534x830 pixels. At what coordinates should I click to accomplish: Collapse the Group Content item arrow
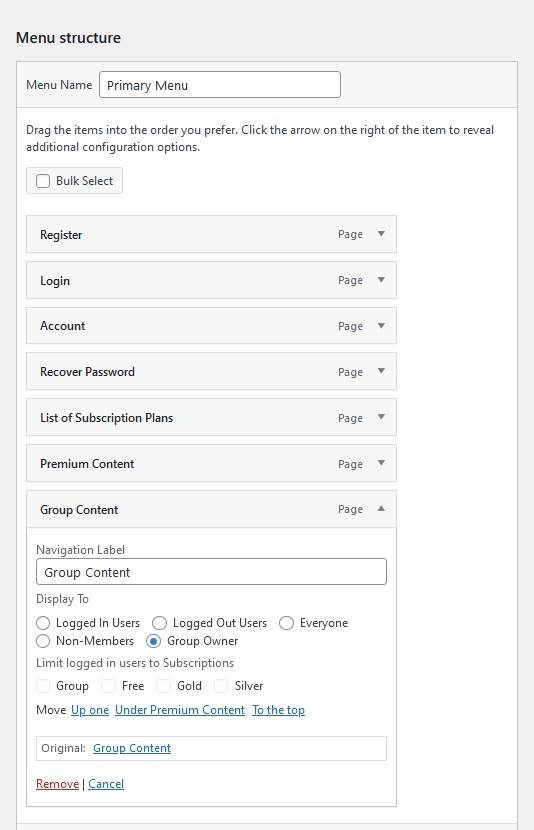[x=381, y=509]
